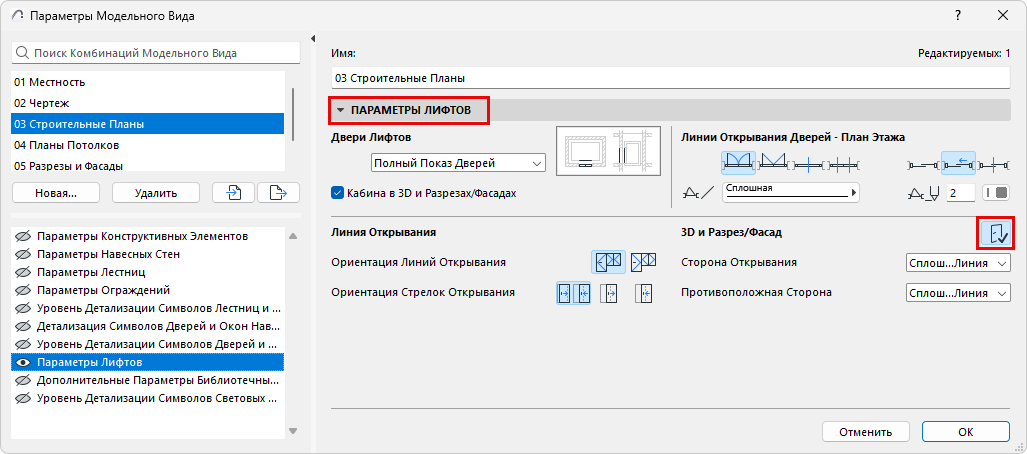Select the double-arrow opening orientation icon
Image resolution: width=1027 pixels, height=454 pixels.
point(574,293)
